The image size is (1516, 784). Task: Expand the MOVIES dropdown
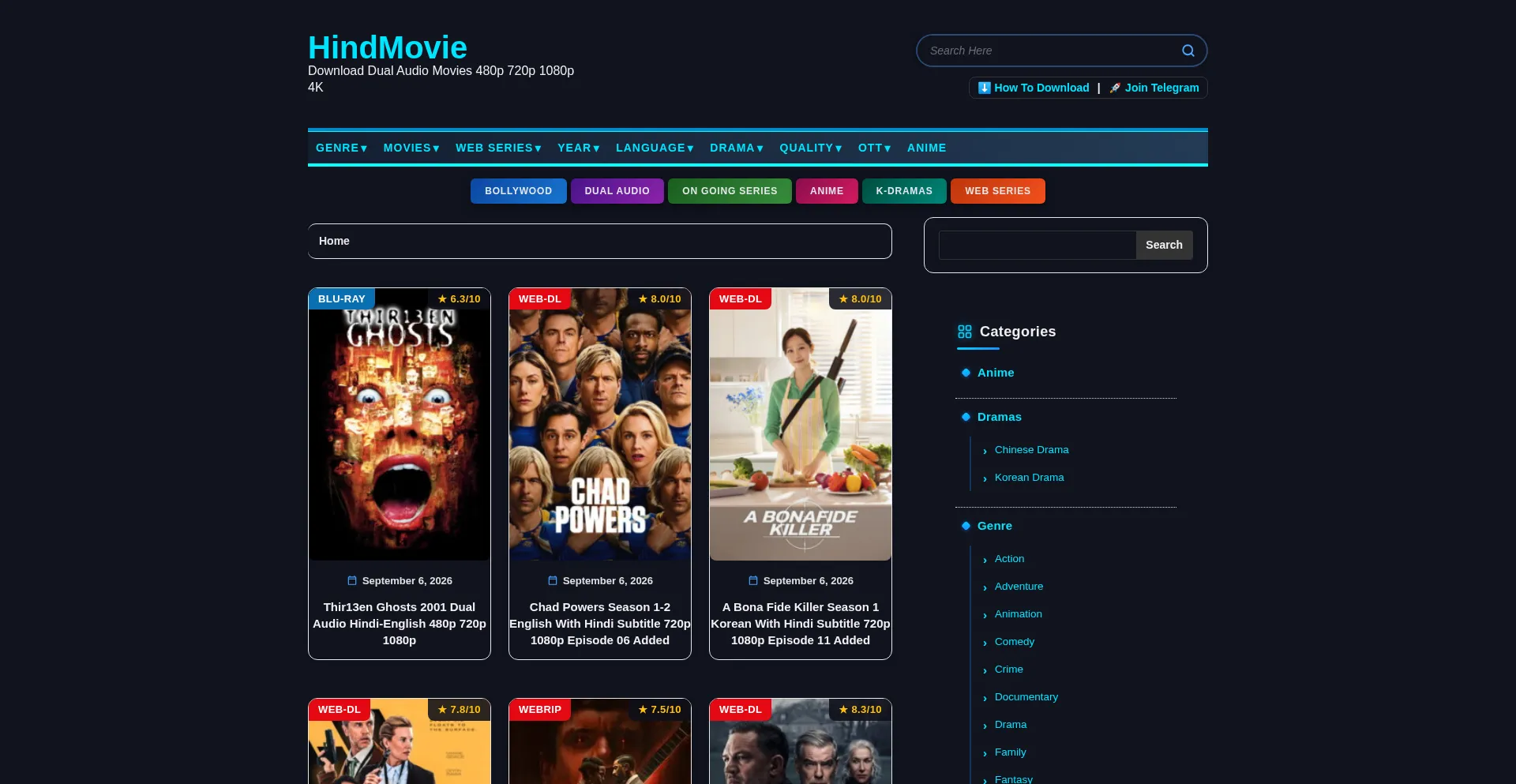point(411,148)
